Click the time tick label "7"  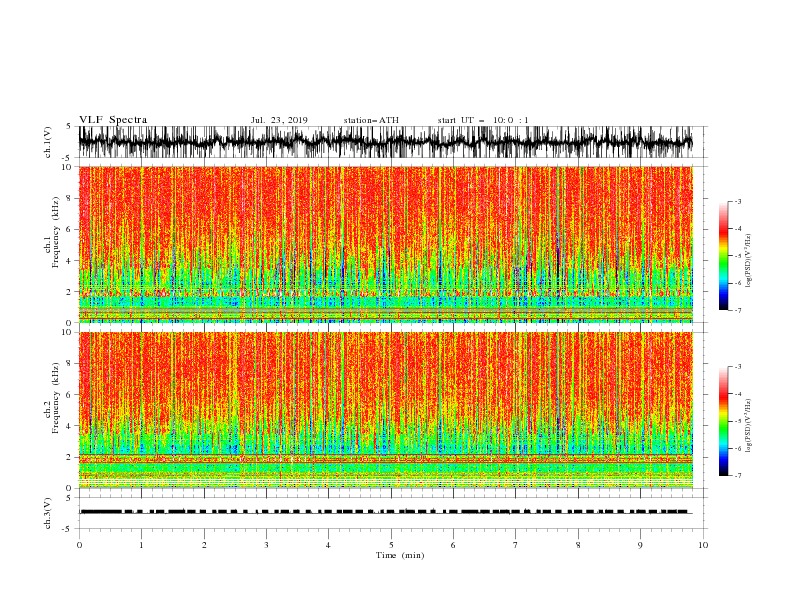[x=516, y=545]
